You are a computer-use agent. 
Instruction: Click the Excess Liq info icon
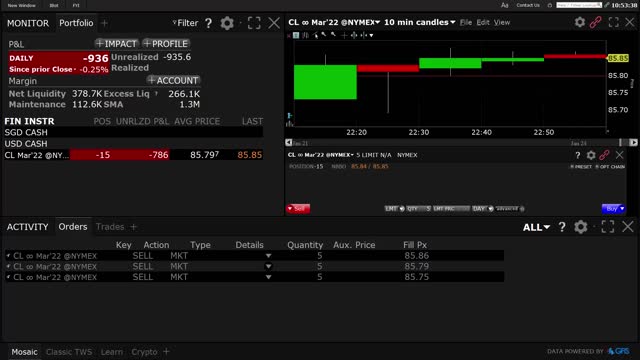click(156, 94)
